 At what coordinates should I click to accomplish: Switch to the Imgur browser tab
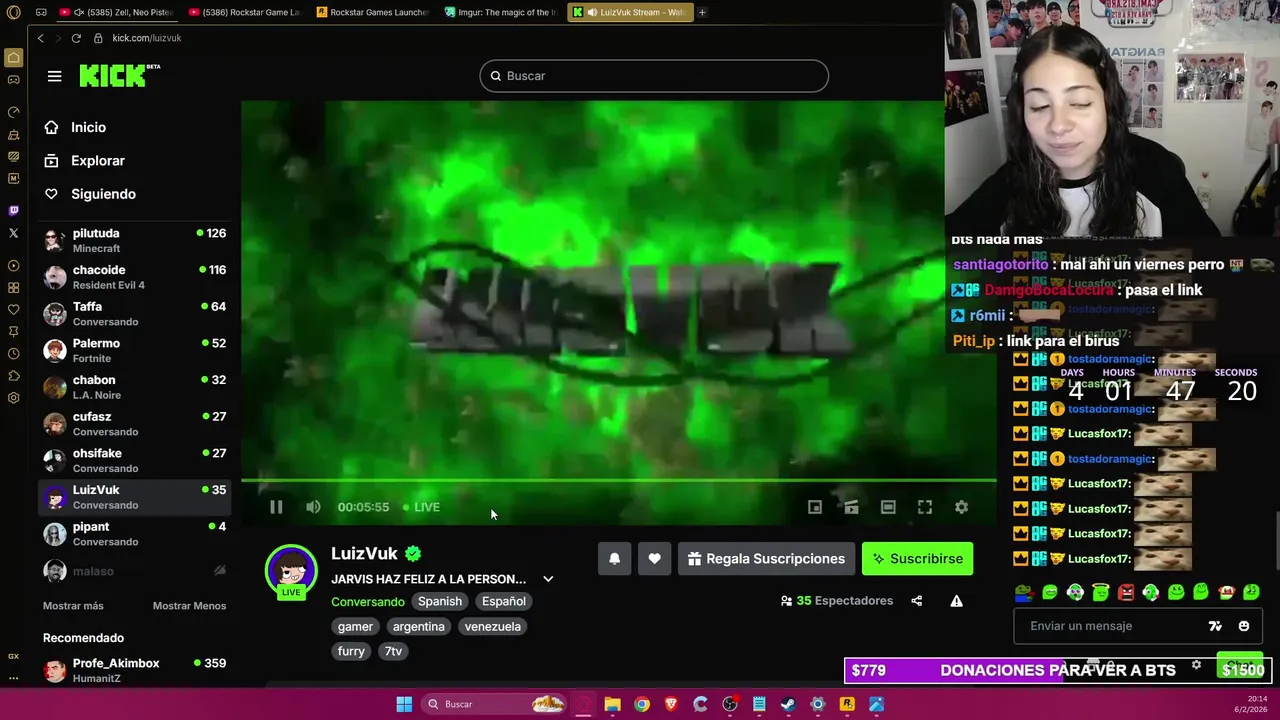[500, 12]
